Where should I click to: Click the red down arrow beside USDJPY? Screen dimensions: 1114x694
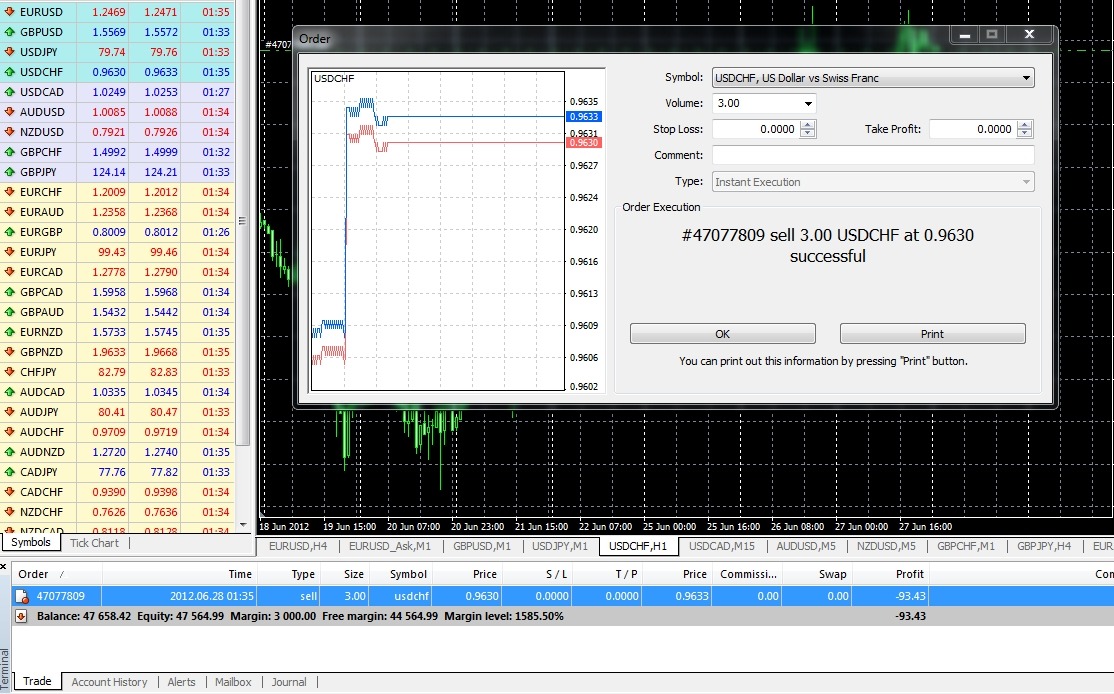(x=9, y=52)
